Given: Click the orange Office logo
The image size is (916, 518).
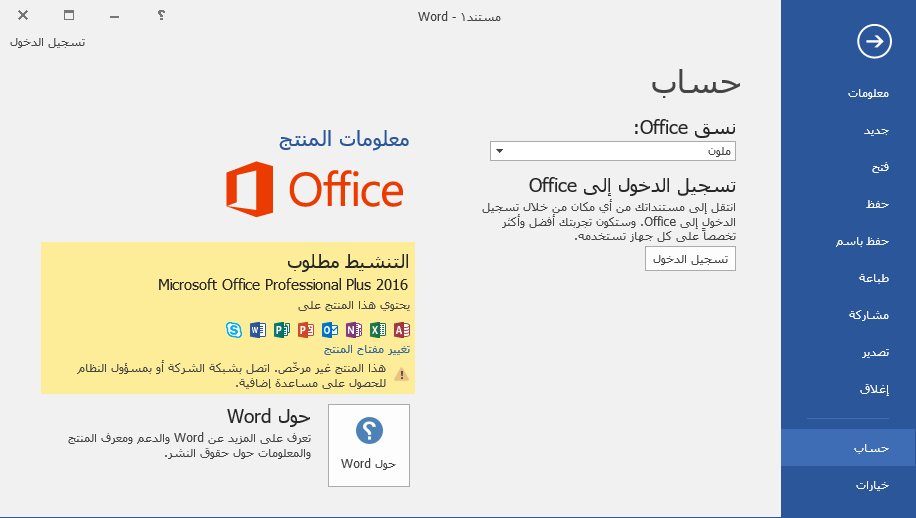Looking at the screenshot, I should 315,189.
